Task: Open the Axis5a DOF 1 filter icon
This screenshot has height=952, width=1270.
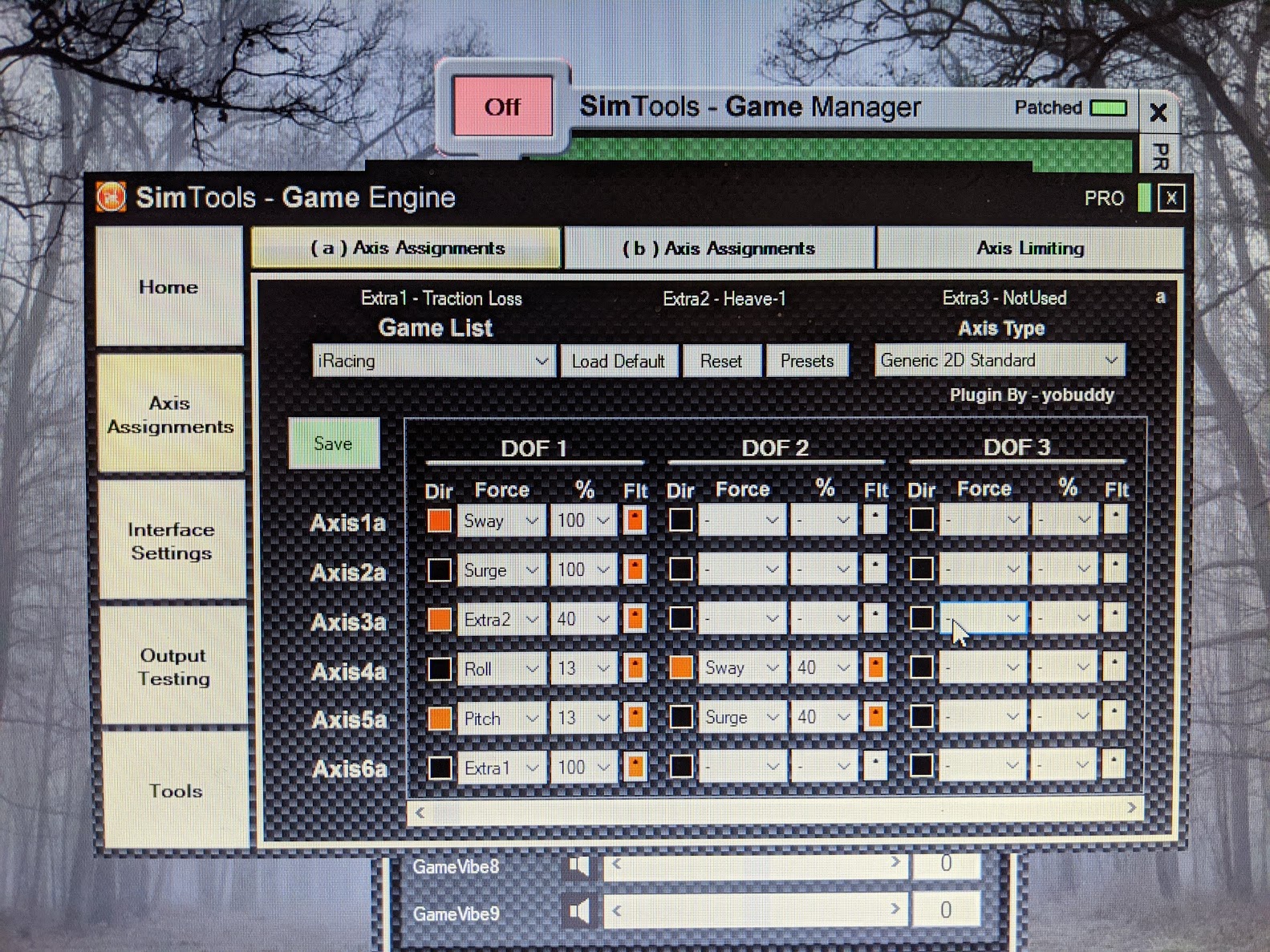Action: click(x=635, y=718)
